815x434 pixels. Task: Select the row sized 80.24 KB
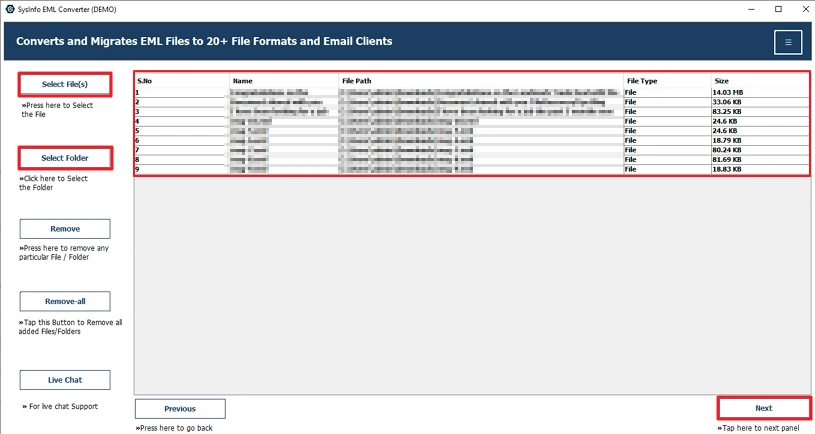click(471, 150)
